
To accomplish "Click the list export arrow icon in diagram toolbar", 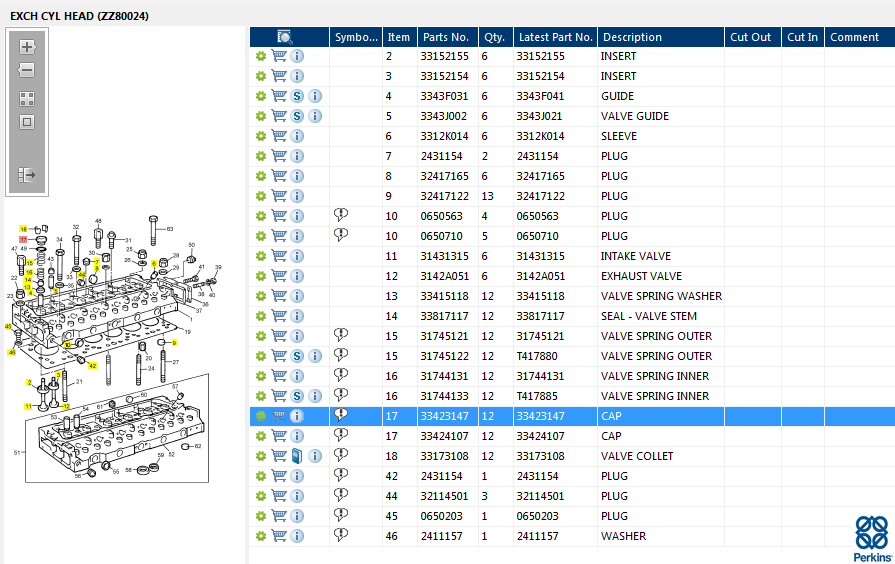I will (x=27, y=175).
